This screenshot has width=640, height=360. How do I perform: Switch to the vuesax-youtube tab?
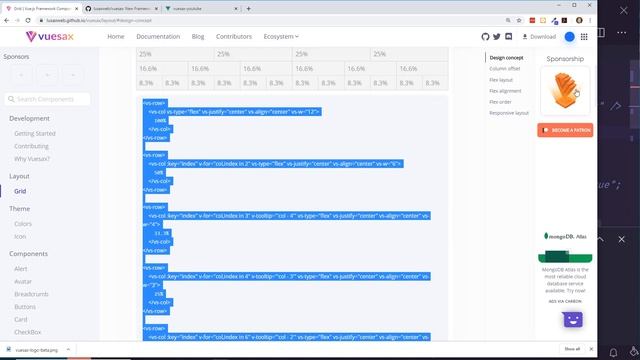click(x=199, y=8)
